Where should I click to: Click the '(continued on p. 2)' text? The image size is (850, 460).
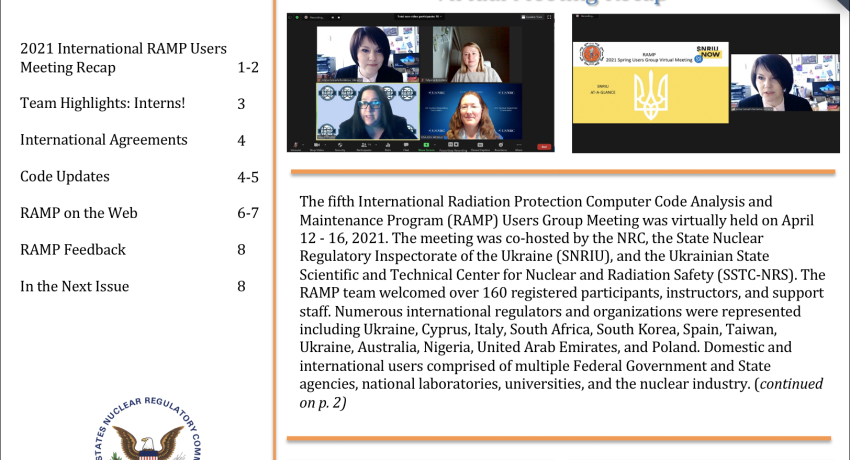point(561,393)
